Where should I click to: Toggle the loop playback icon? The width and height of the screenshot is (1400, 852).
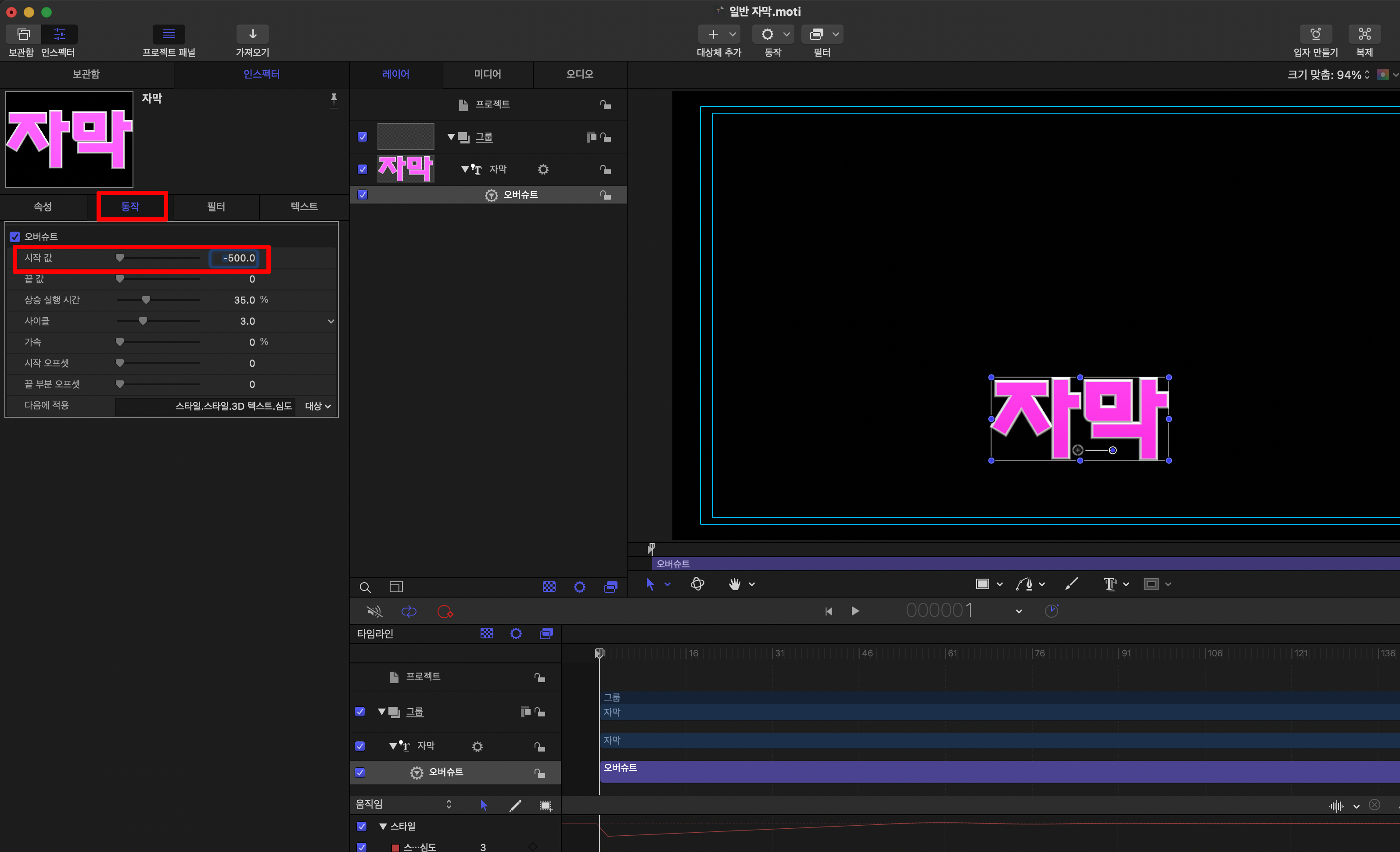pos(409,612)
